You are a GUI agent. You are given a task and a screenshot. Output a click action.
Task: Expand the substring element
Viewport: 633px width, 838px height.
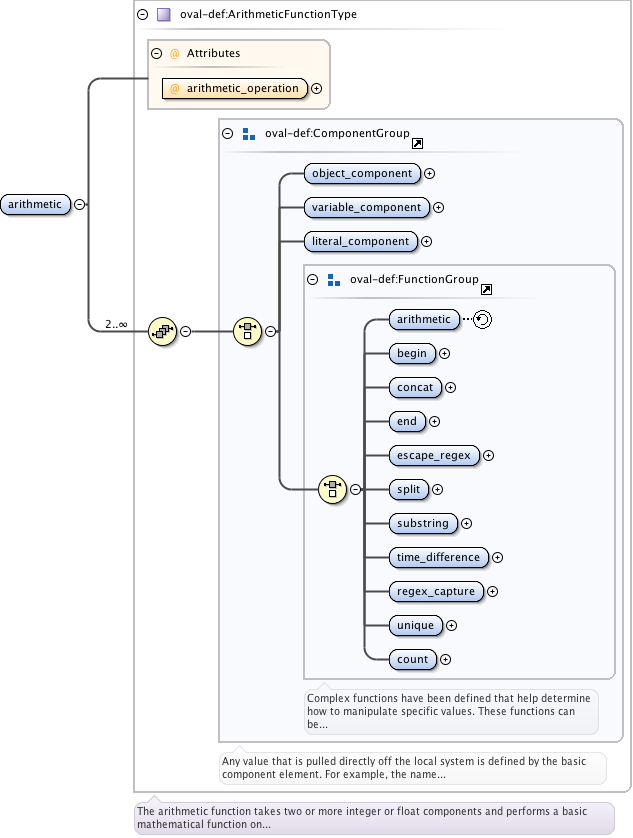[x=466, y=523]
